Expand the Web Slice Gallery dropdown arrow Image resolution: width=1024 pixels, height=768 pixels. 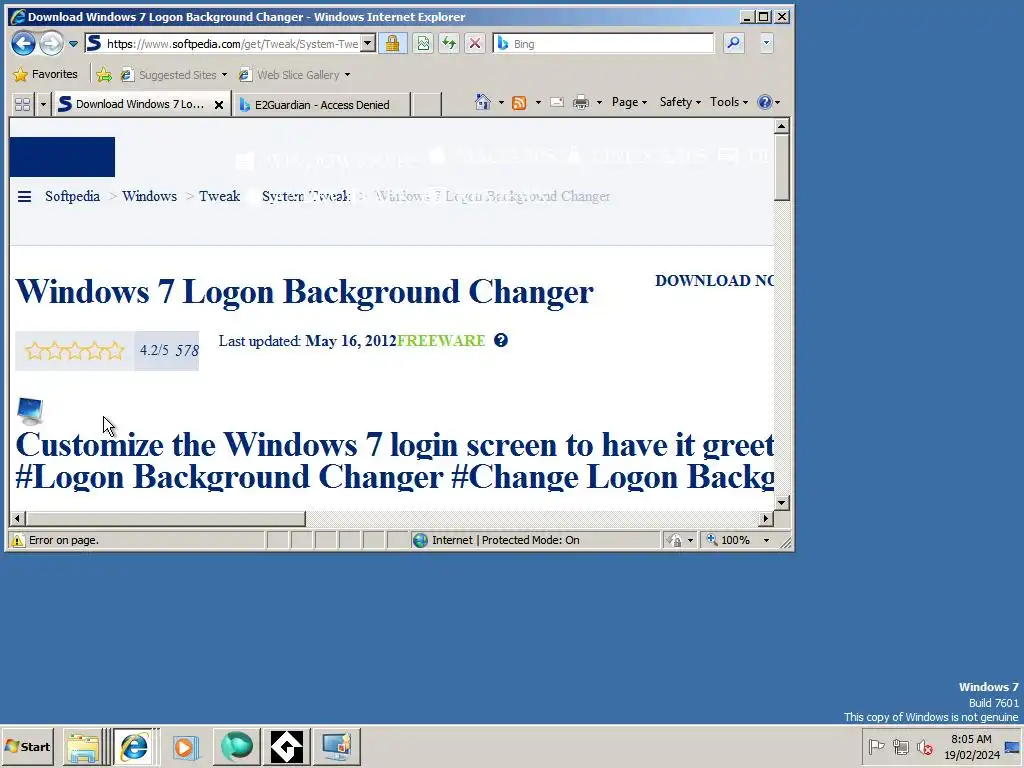pos(347,74)
